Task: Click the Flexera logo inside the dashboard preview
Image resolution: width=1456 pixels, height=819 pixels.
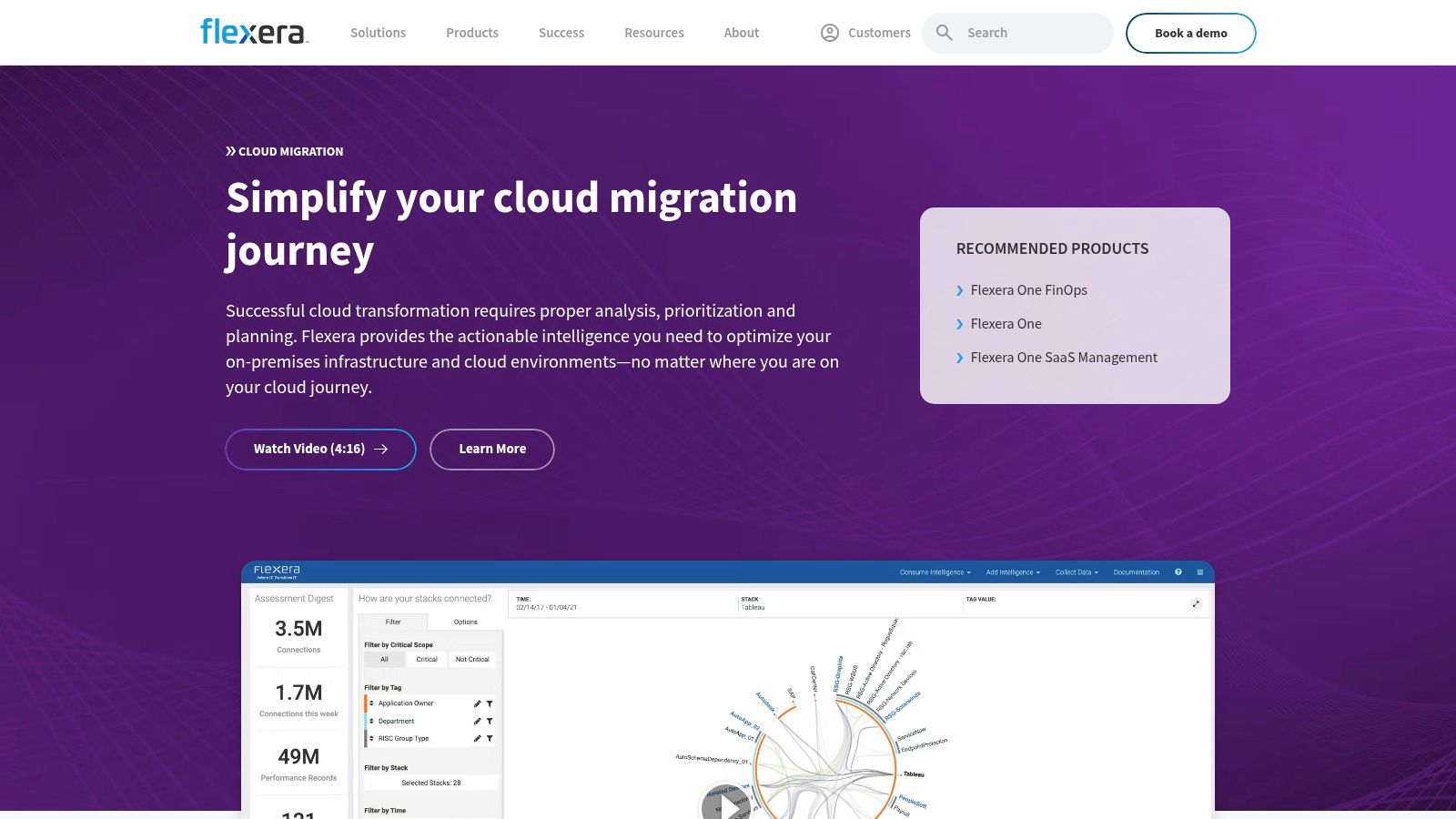Action: (x=277, y=571)
